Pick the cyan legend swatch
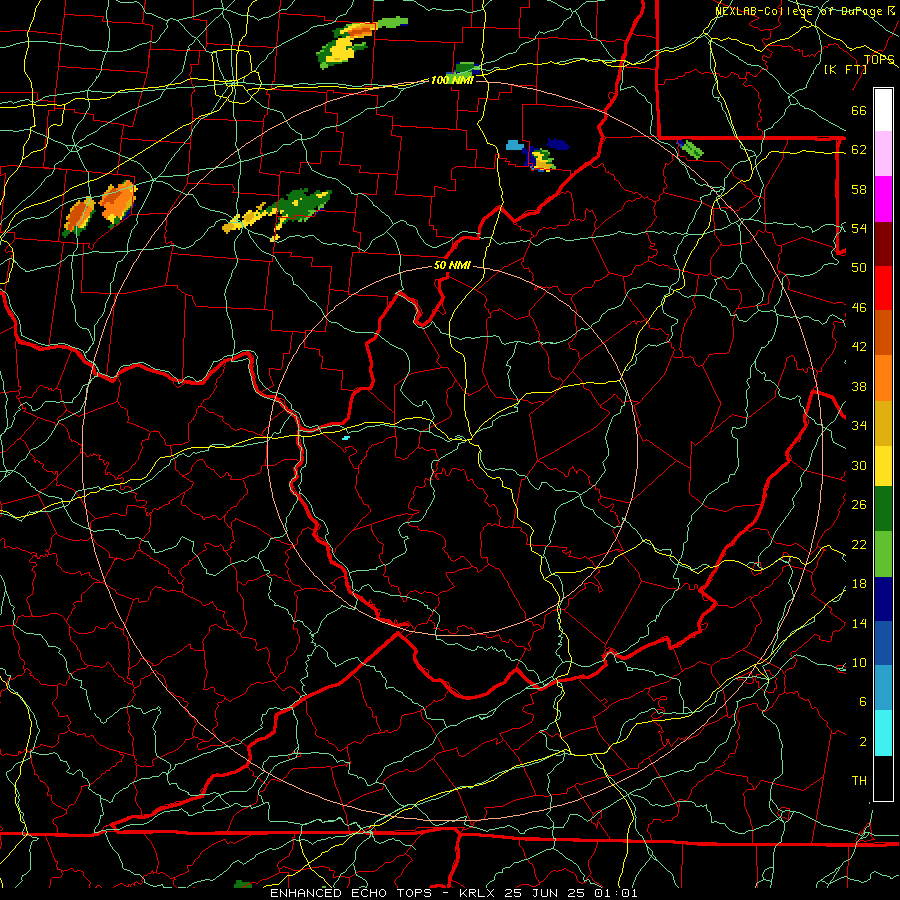 (883, 733)
